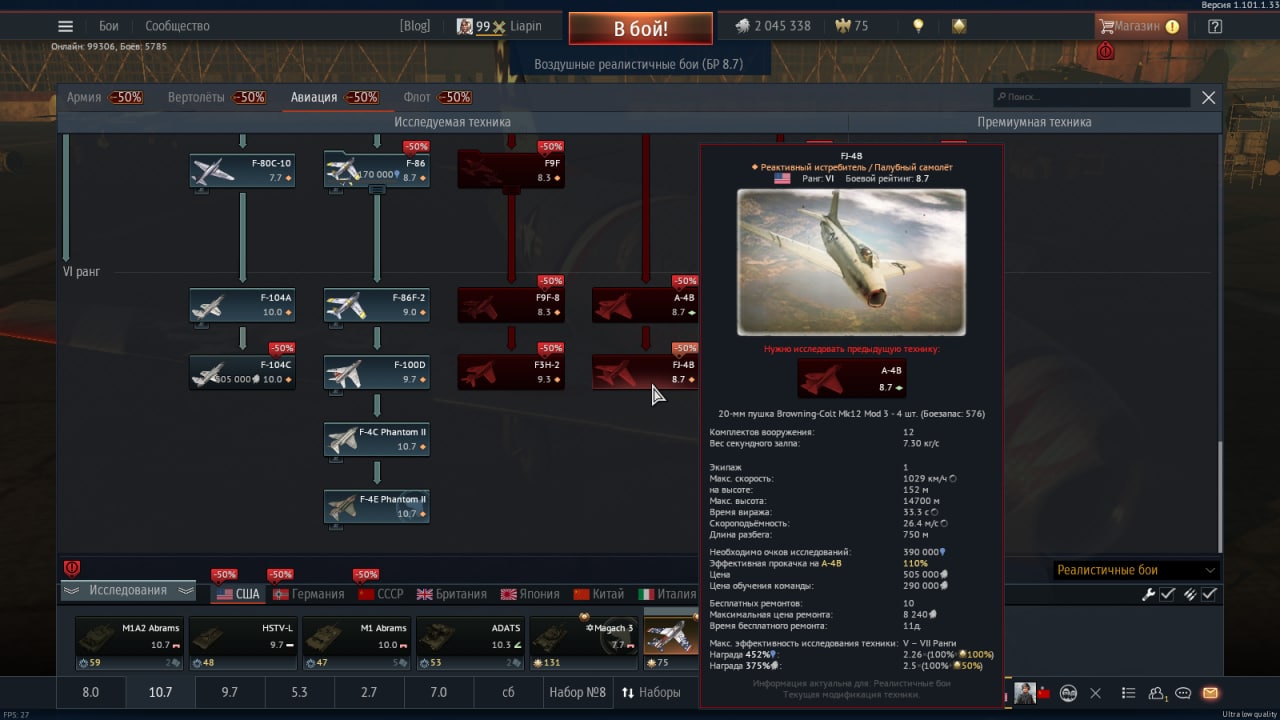
Task: Switch to the Армия tab
Action: point(104,97)
